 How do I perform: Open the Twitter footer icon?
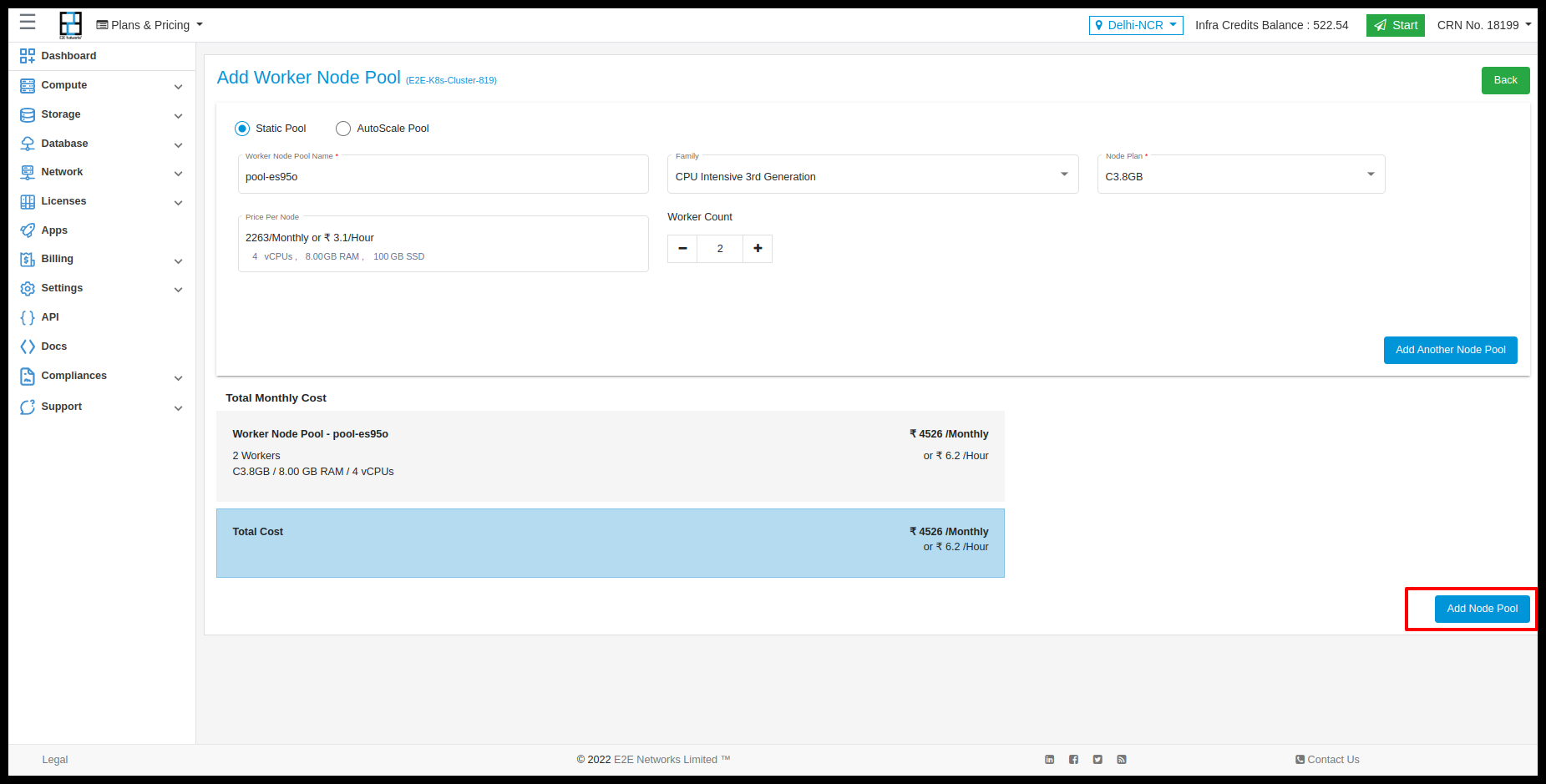(1097, 760)
